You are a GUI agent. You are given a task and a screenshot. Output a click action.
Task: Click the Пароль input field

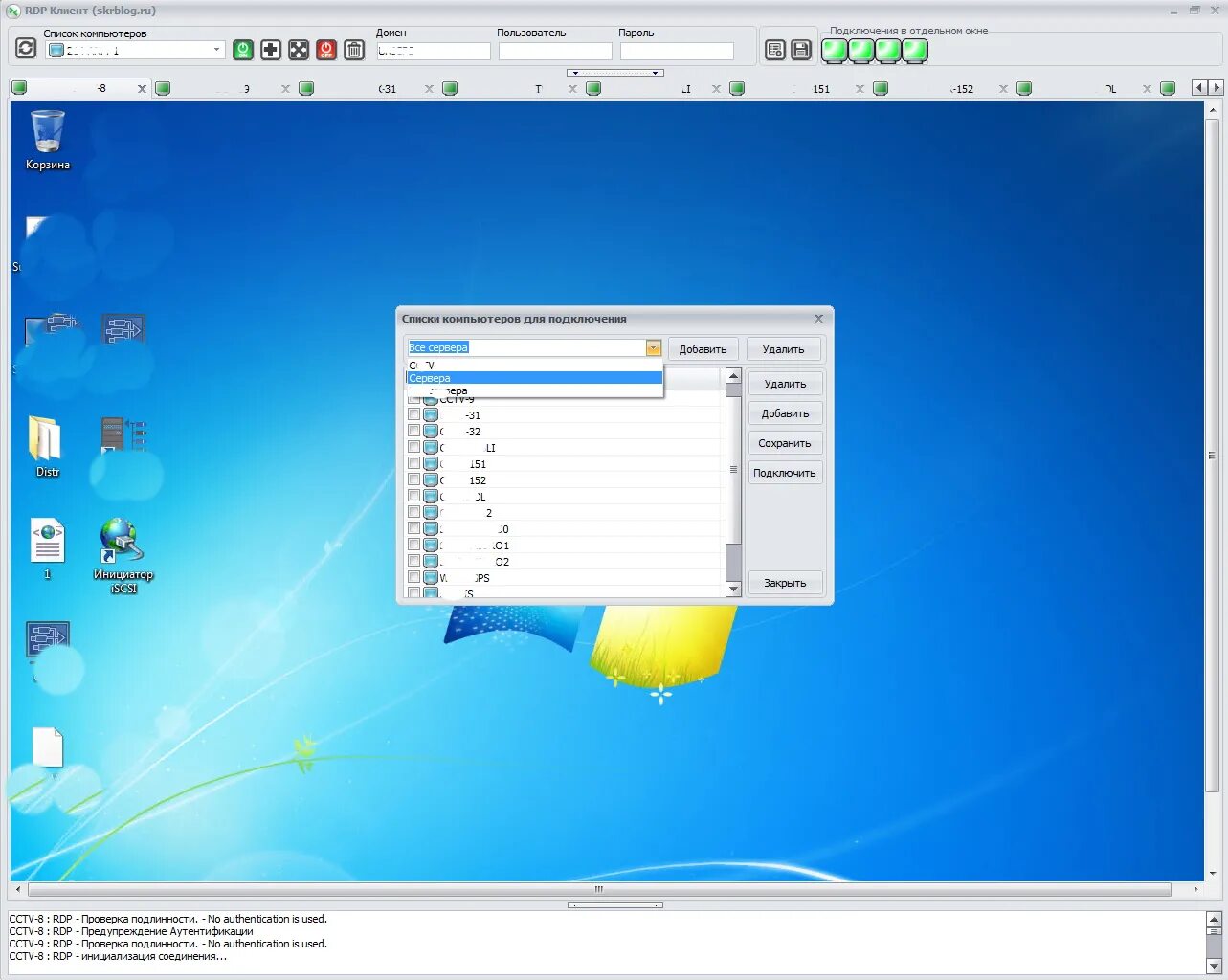[677, 51]
